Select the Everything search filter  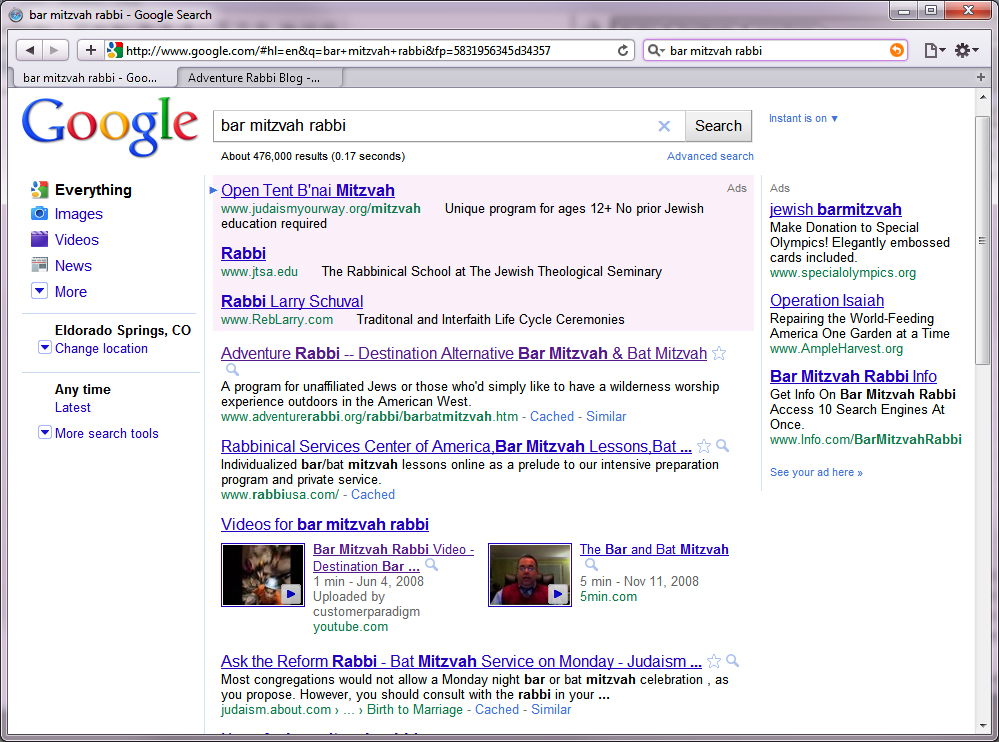tap(93, 190)
